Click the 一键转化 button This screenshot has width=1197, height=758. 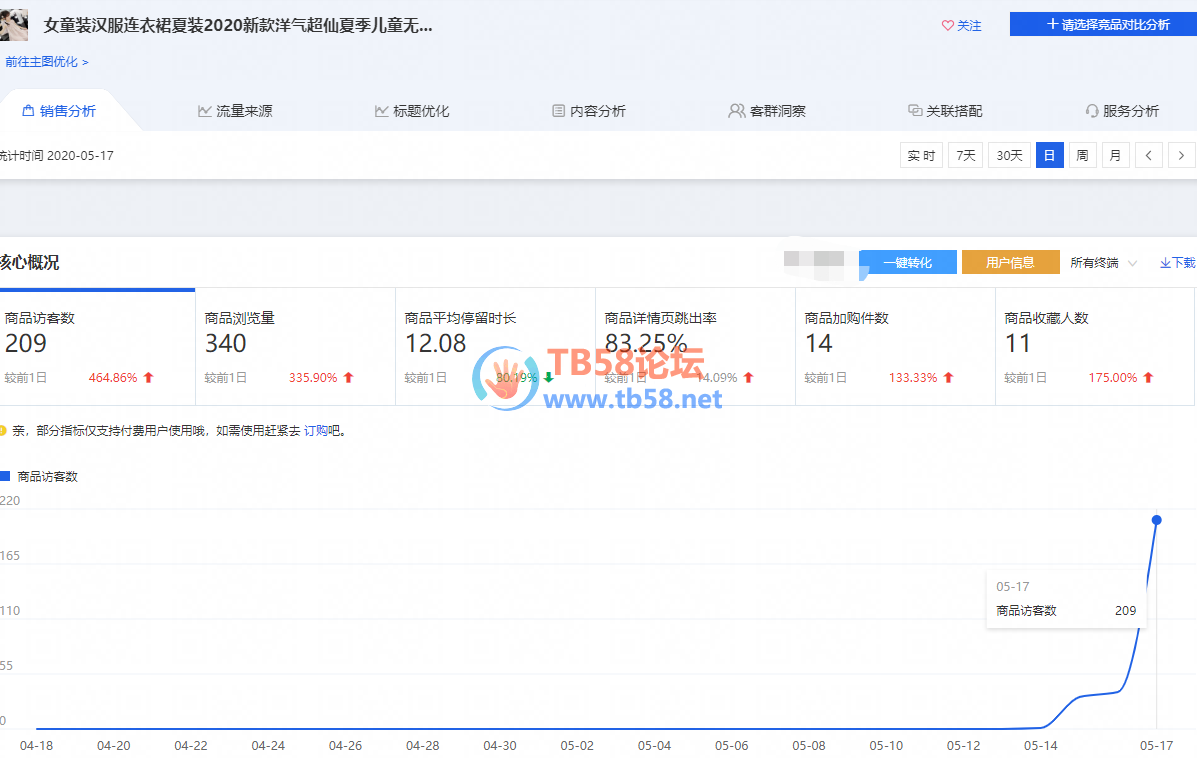tap(908, 263)
